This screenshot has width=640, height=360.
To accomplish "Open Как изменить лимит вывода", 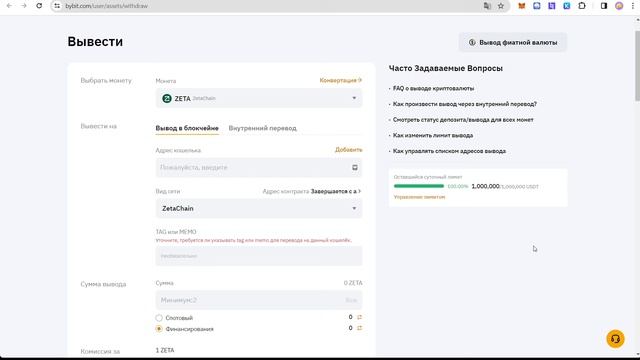I will click(x=433, y=135).
